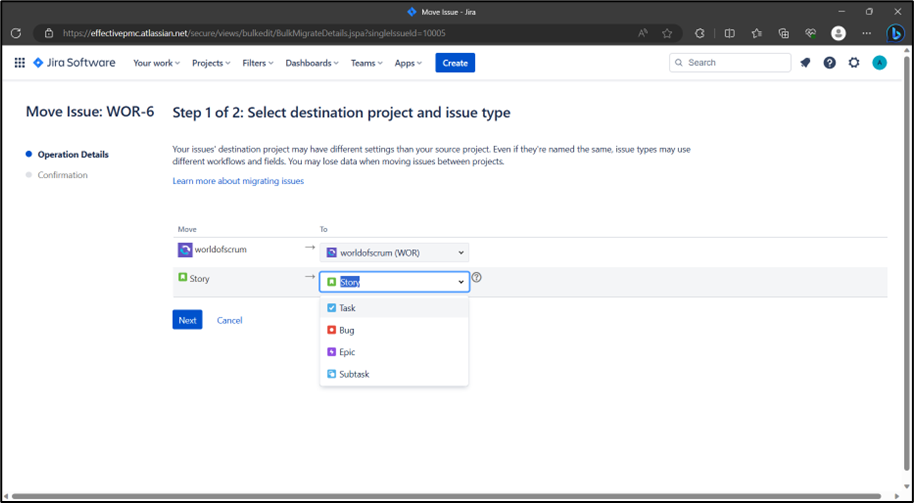Click the Cancel link

coord(230,320)
